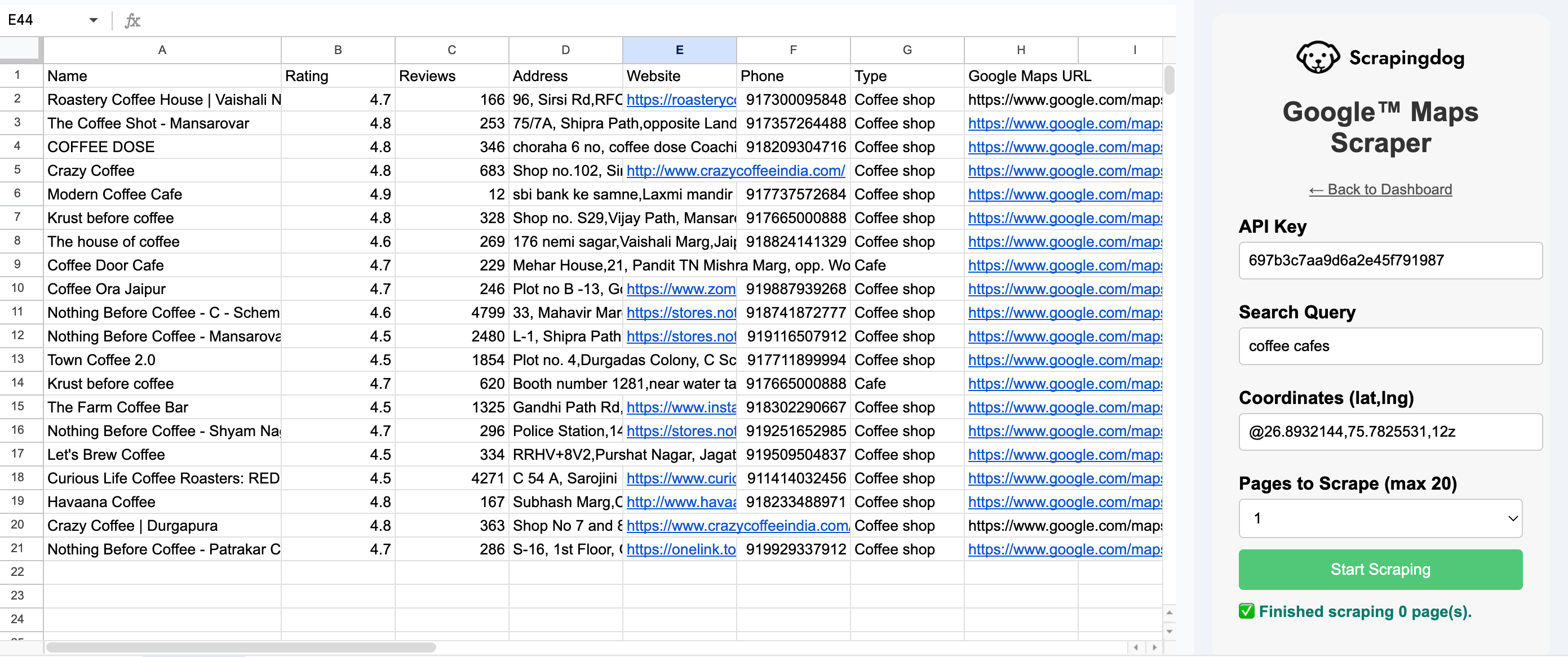Click the API Key input field

click(x=1390, y=261)
